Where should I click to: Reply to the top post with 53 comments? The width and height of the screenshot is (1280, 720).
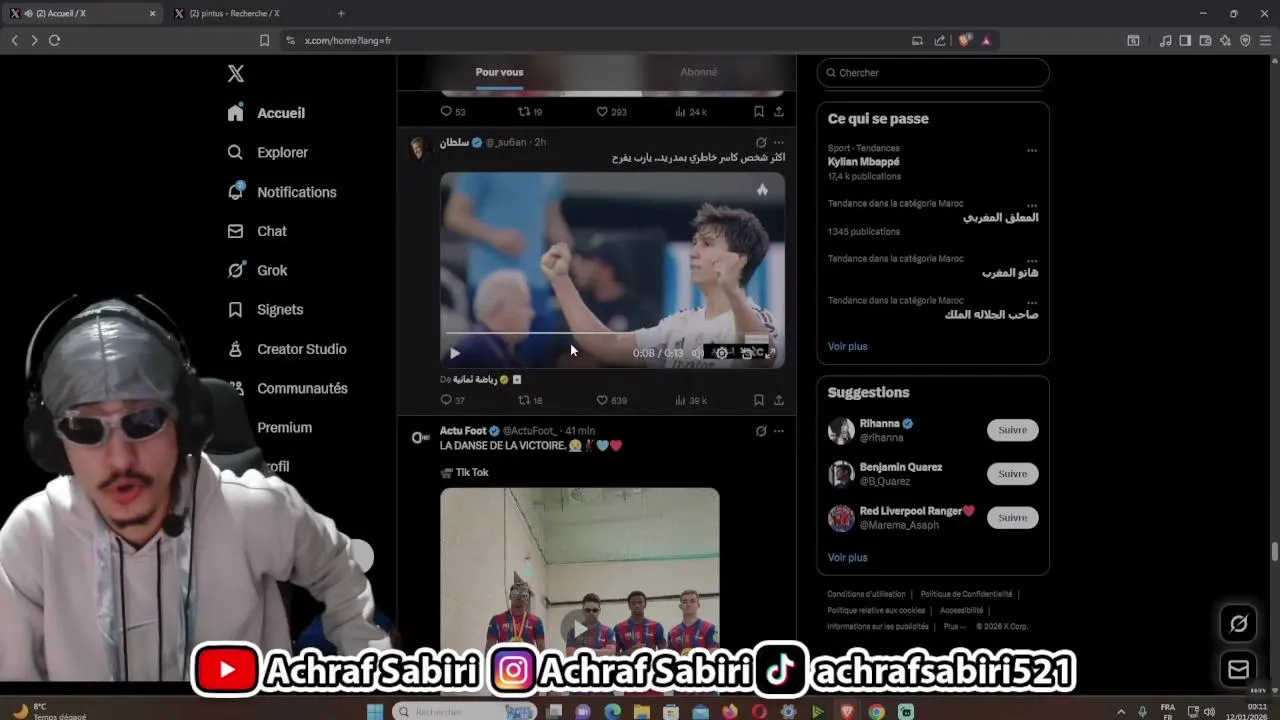coord(453,112)
